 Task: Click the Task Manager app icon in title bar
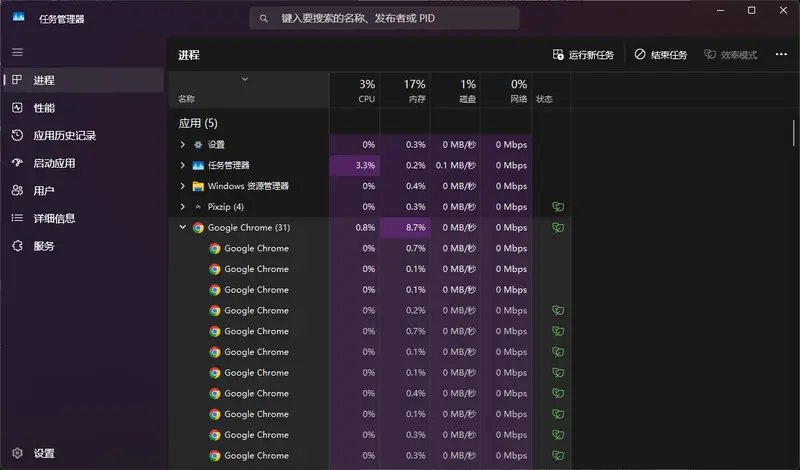click(x=19, y=17)
